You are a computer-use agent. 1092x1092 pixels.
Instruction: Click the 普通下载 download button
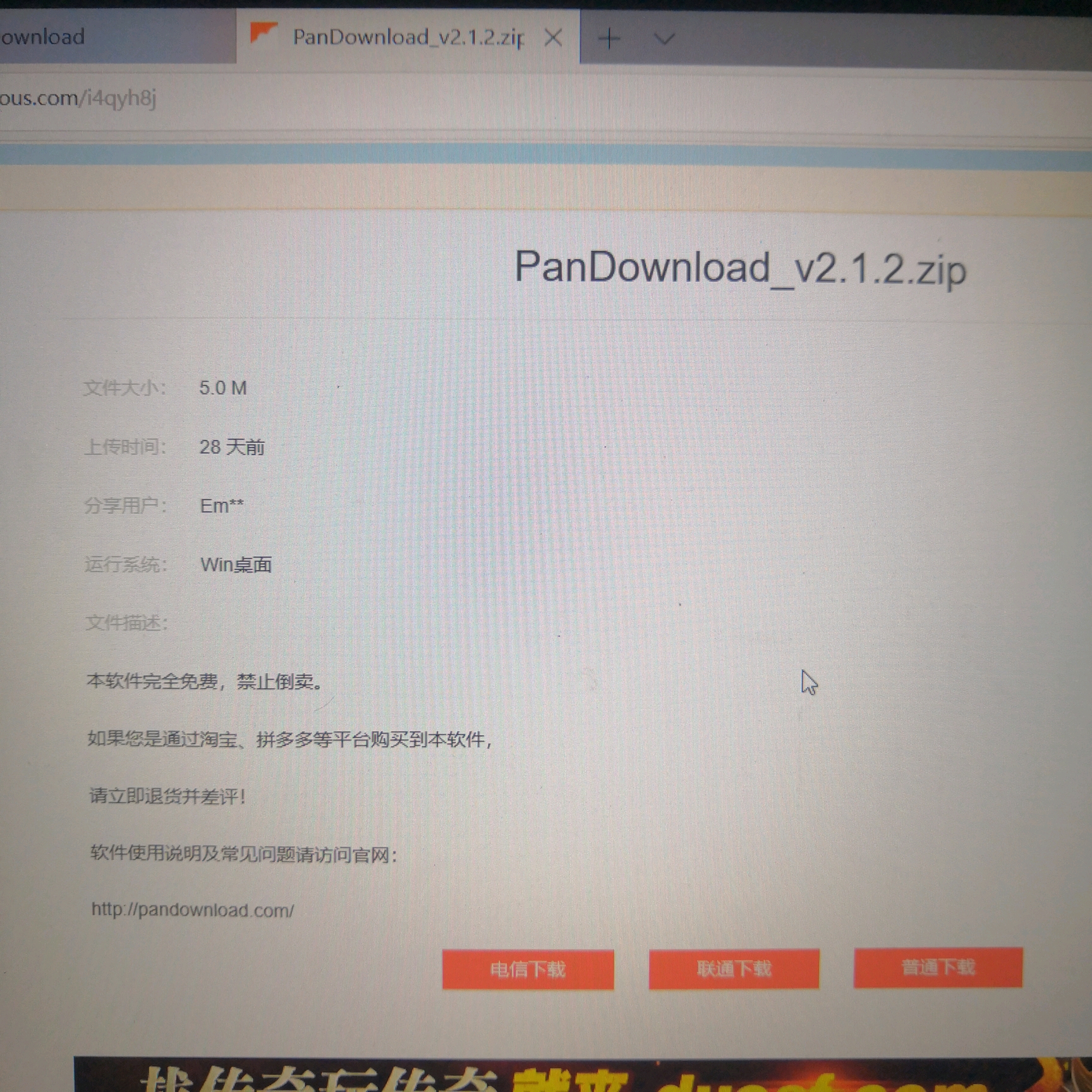pos(938,967)
